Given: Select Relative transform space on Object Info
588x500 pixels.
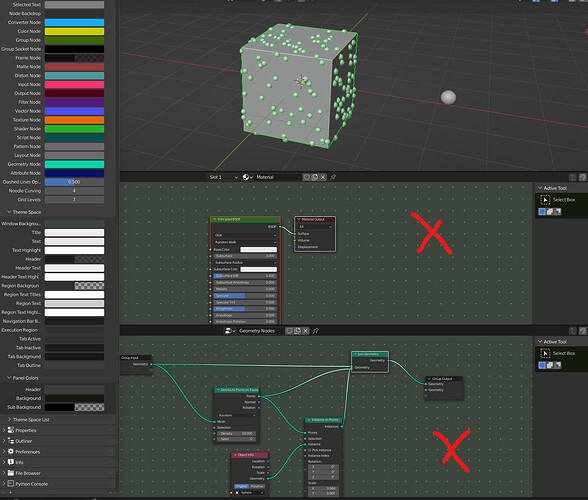Looking at the screenshot, I should click(257, 486).
